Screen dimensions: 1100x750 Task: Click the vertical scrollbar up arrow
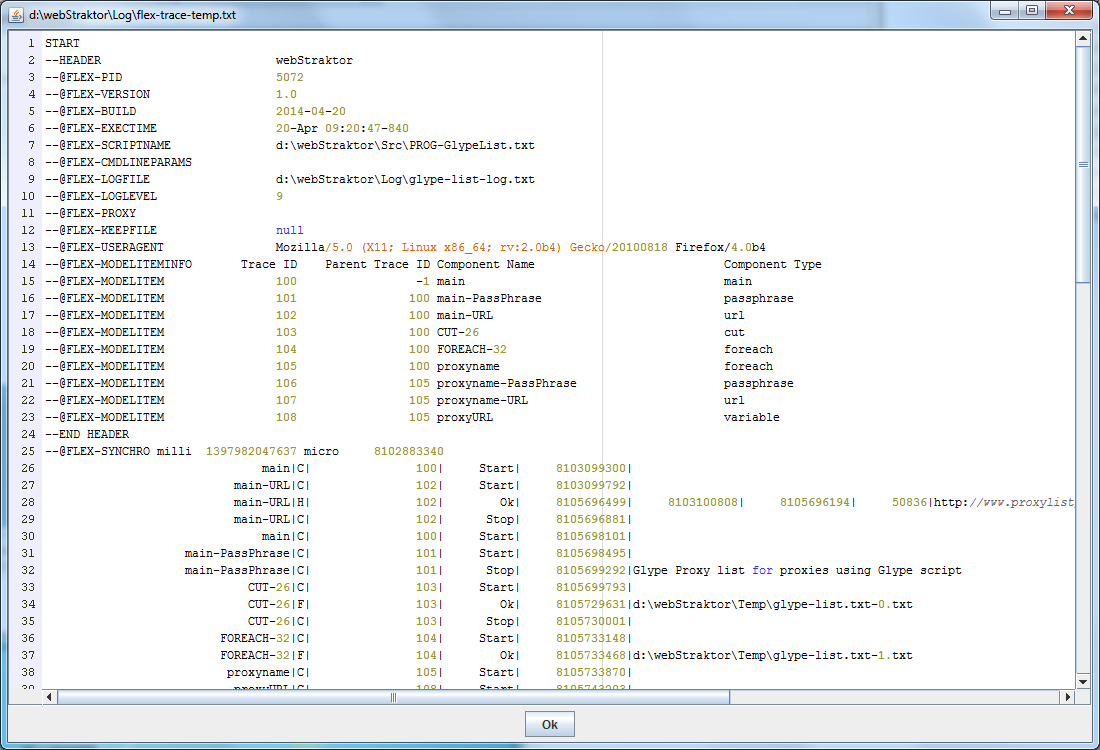[1082, 40]
